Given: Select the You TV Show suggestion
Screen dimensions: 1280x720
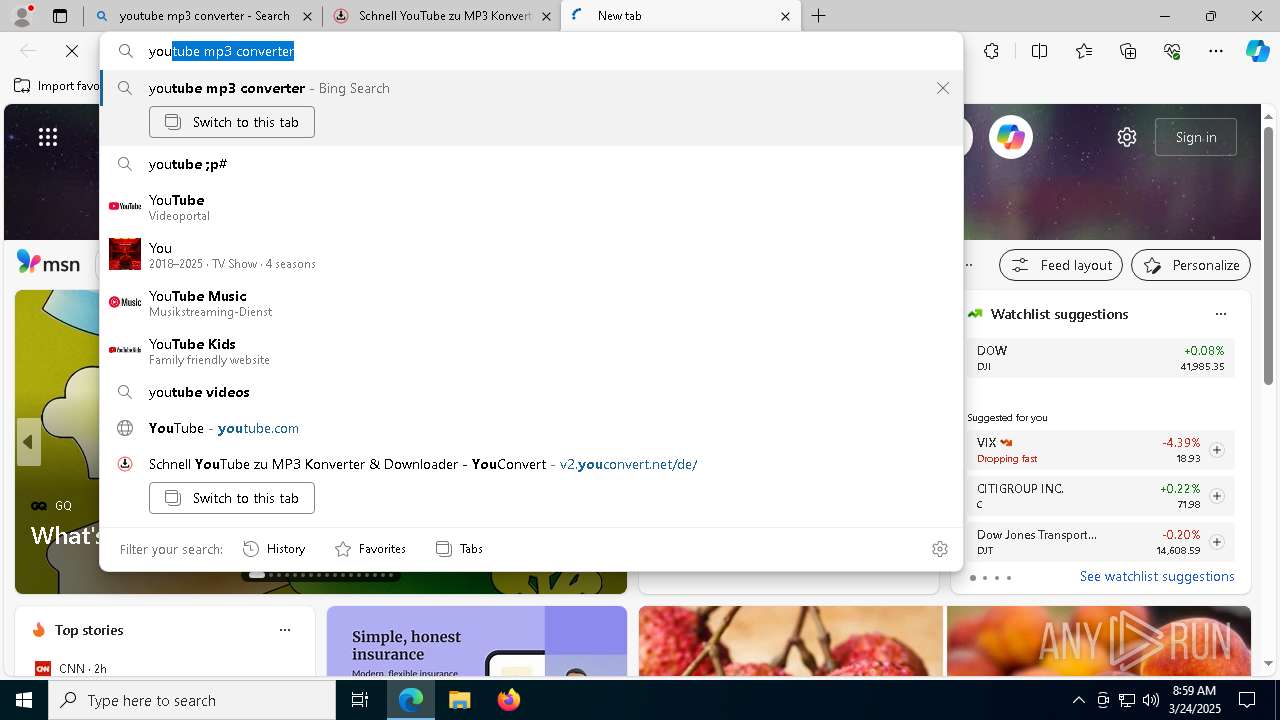Looking at the screenshot, I should pos(531,255).
